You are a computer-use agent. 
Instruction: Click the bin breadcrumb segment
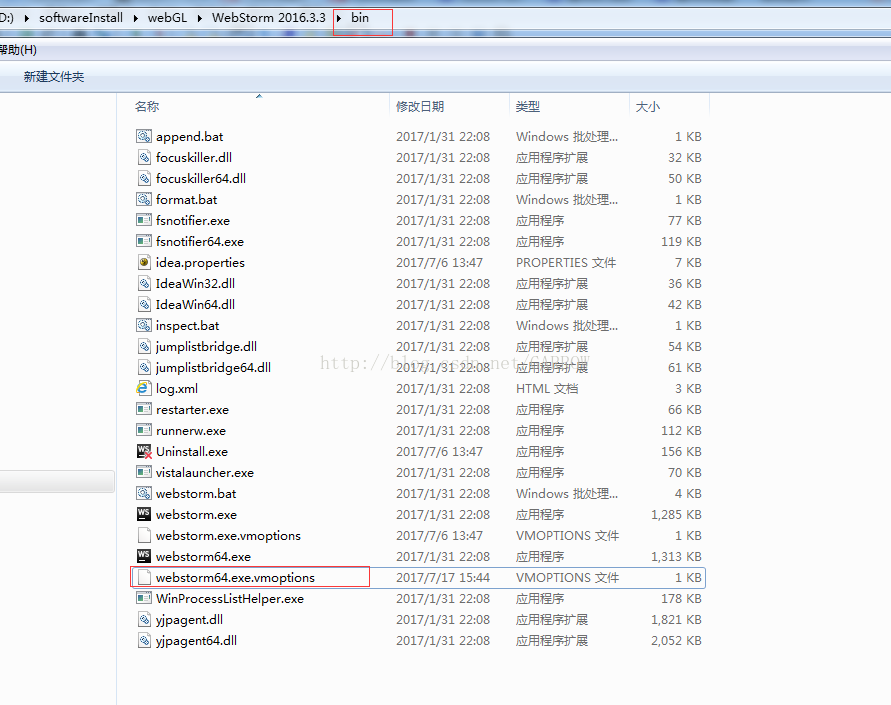pos(360,18)
